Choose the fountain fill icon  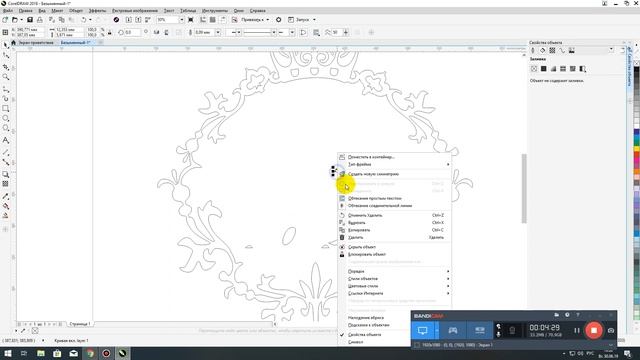tap(553, 69)
